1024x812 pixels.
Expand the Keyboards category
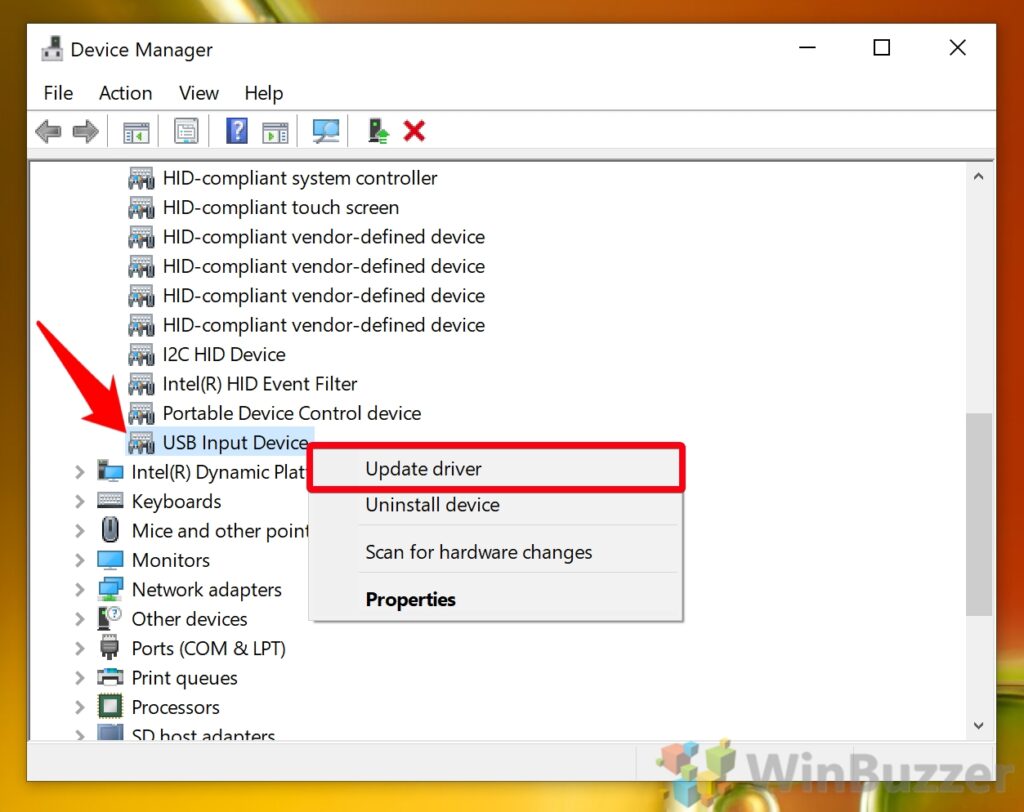81,501
